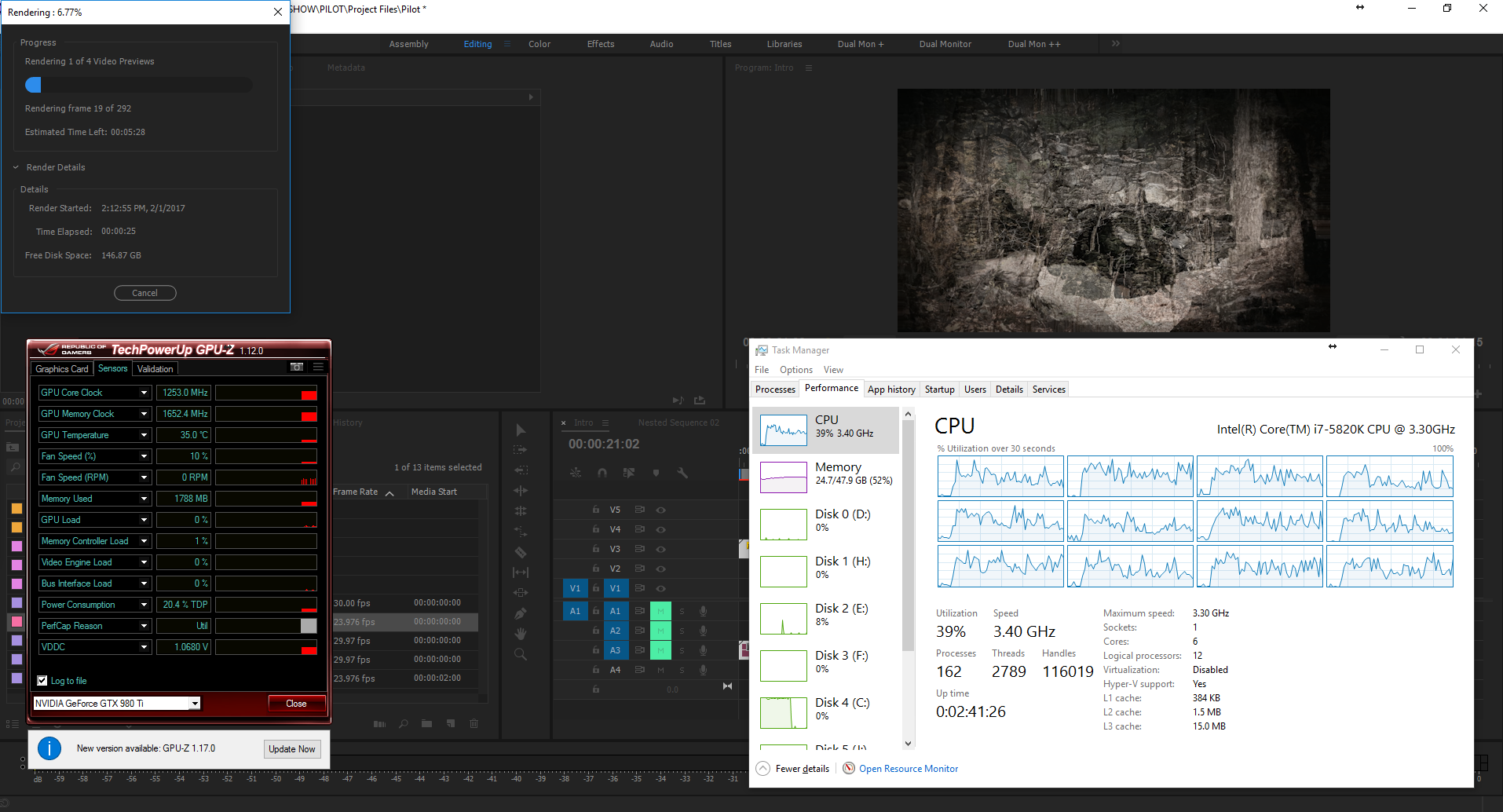Uncheck Log to file in GPU-Z

coord(42,681)
